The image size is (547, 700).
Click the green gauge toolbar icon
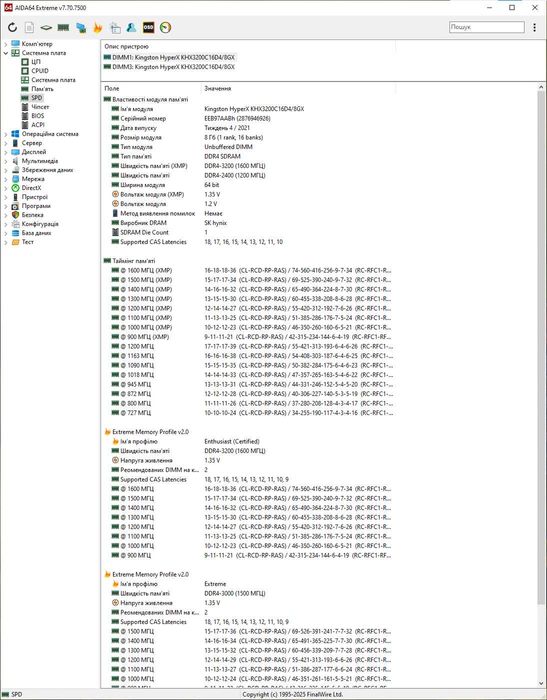[165, 28]
